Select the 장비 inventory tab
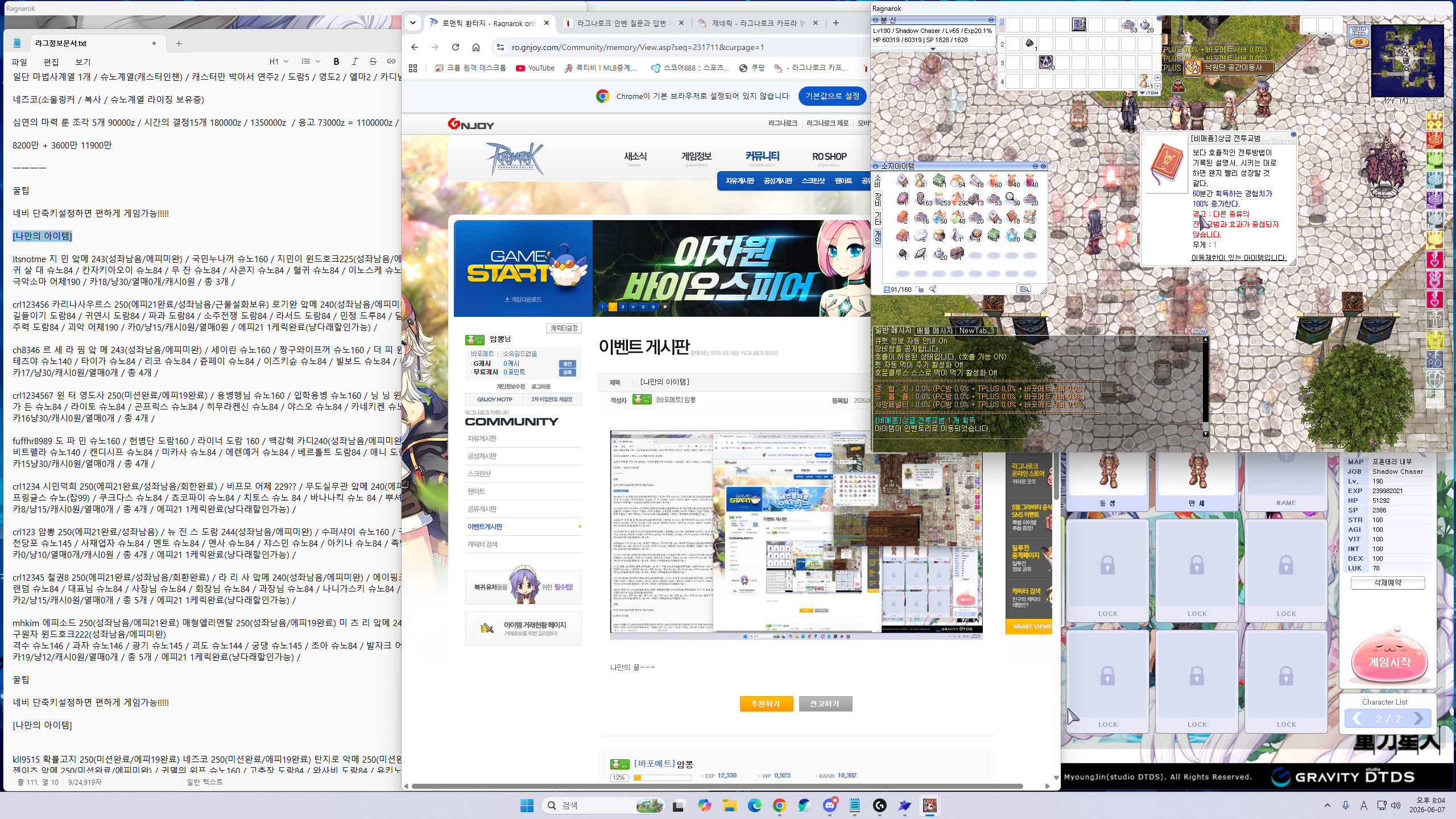Screen dimensions: 1456x819 (x=878, y=200)
